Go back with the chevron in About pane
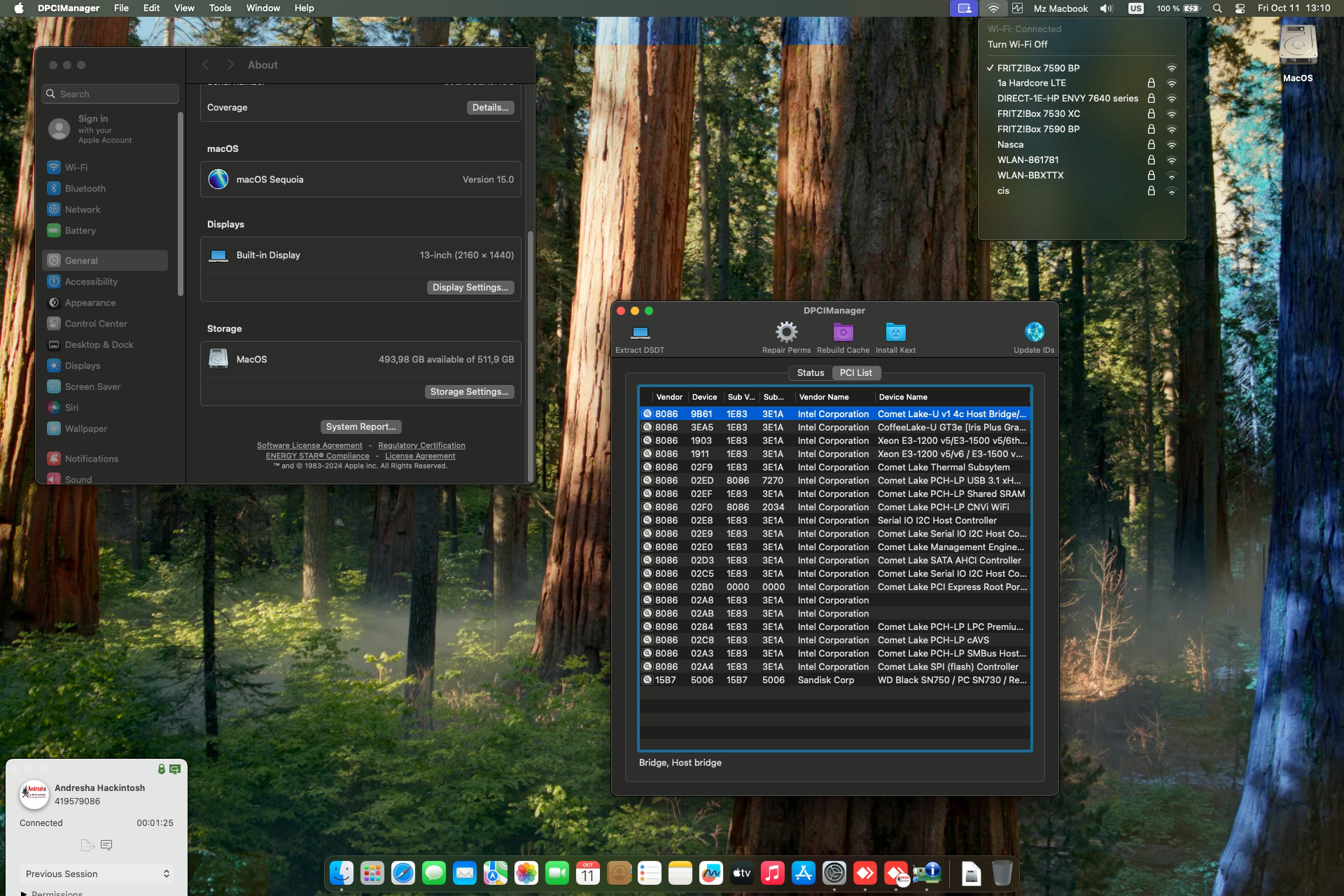Viewport: 1344px width, 896px height. [205, 64]
